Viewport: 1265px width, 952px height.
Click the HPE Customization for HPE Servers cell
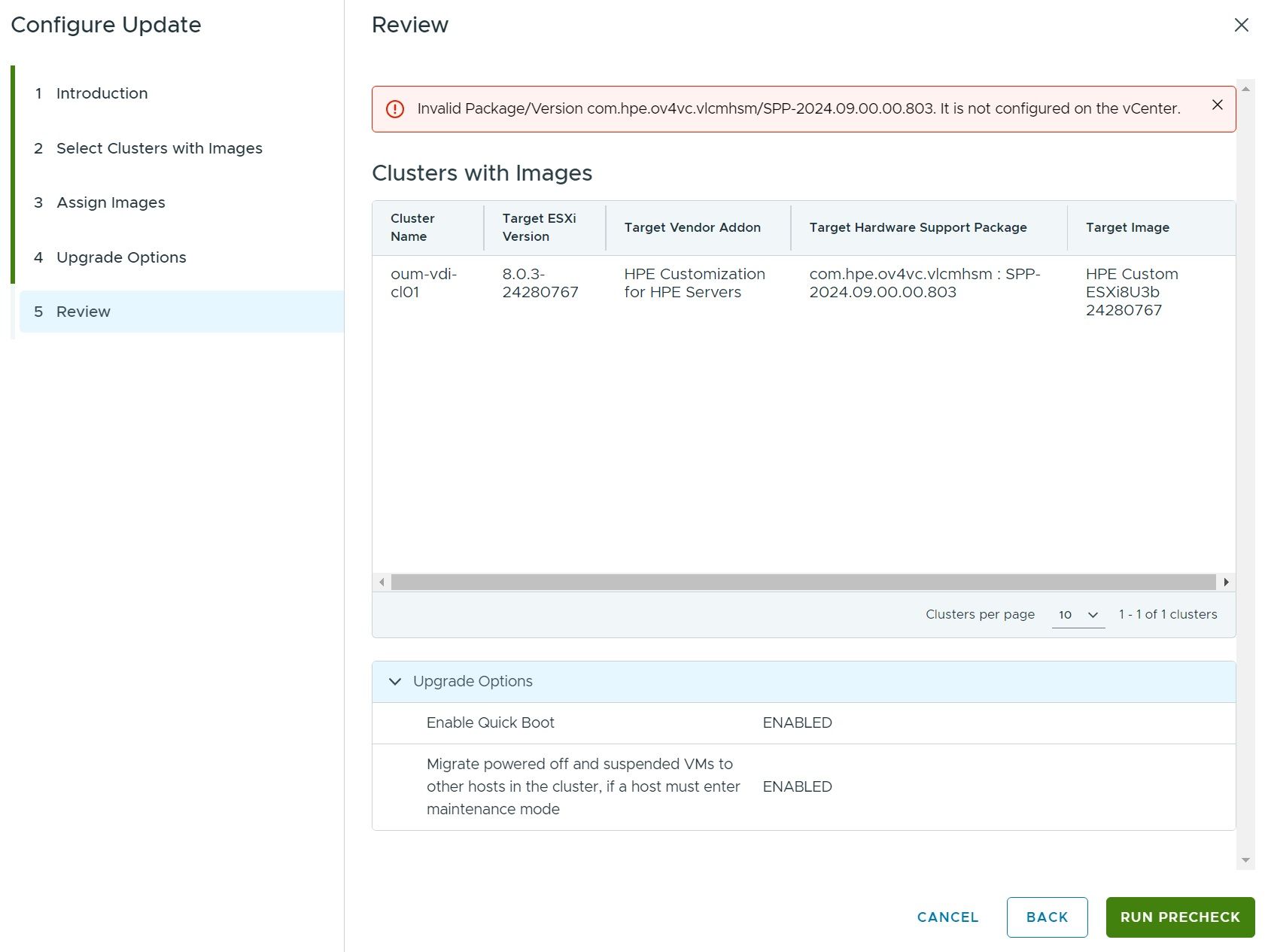pyautogui.click(x=695, y=283)
